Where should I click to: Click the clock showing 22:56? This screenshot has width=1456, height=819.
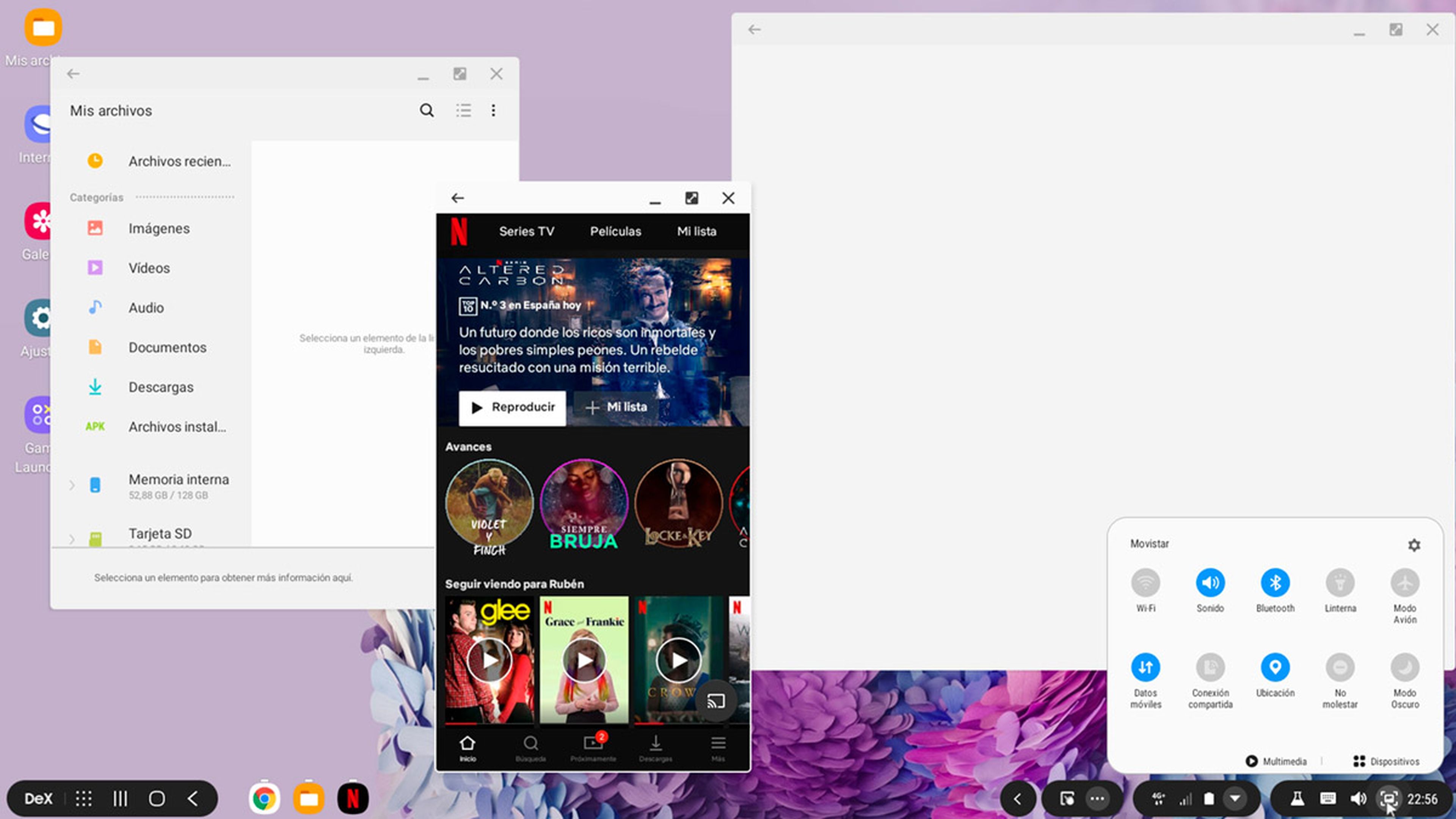(1422, 799)
